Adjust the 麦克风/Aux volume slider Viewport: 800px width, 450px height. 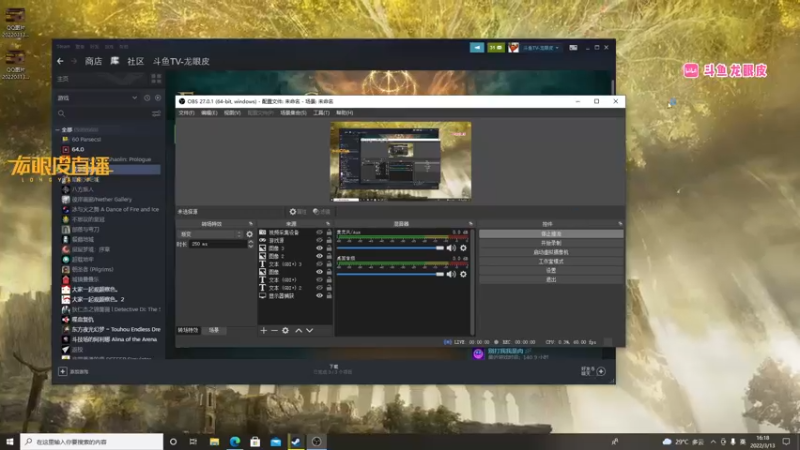click(x=390, y=248)
